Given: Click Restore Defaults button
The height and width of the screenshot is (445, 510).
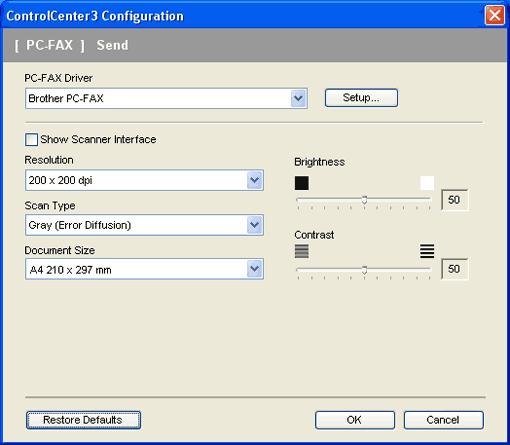Looking at the screenshot, I should tap(83, 420).
